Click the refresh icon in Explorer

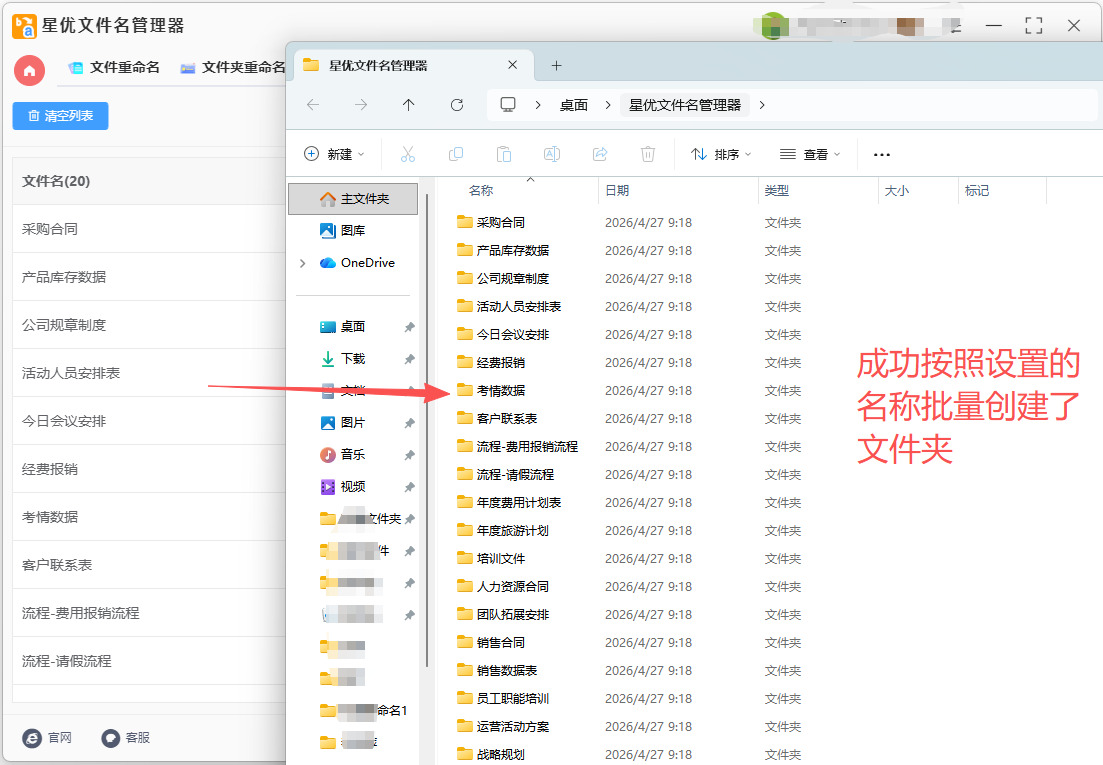pyautogui.click(x=457, y=105)
